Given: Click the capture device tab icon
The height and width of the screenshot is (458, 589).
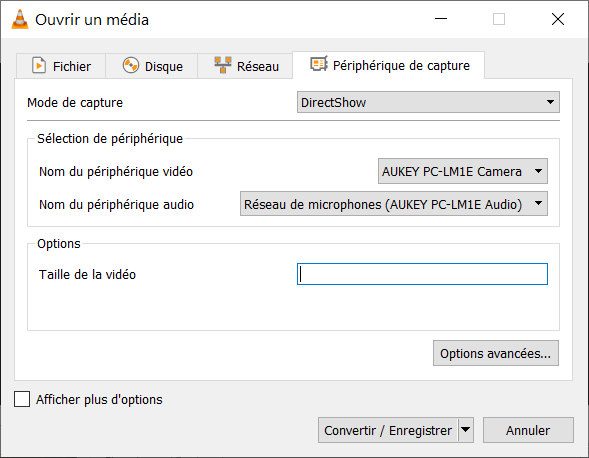Looking at the screenshot, I should pos(319,64).
